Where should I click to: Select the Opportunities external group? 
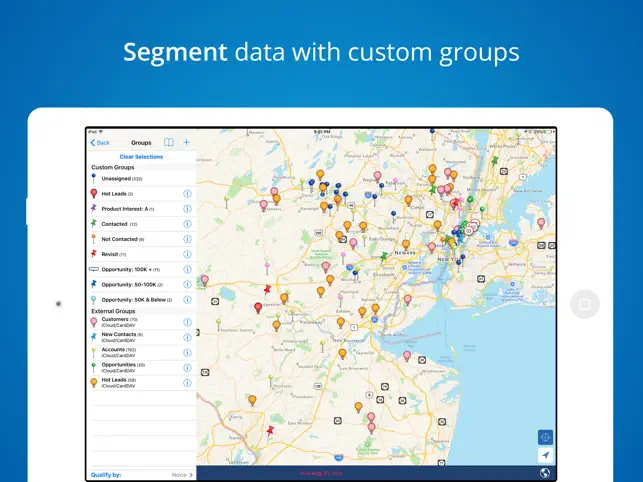tap(141, 368)
